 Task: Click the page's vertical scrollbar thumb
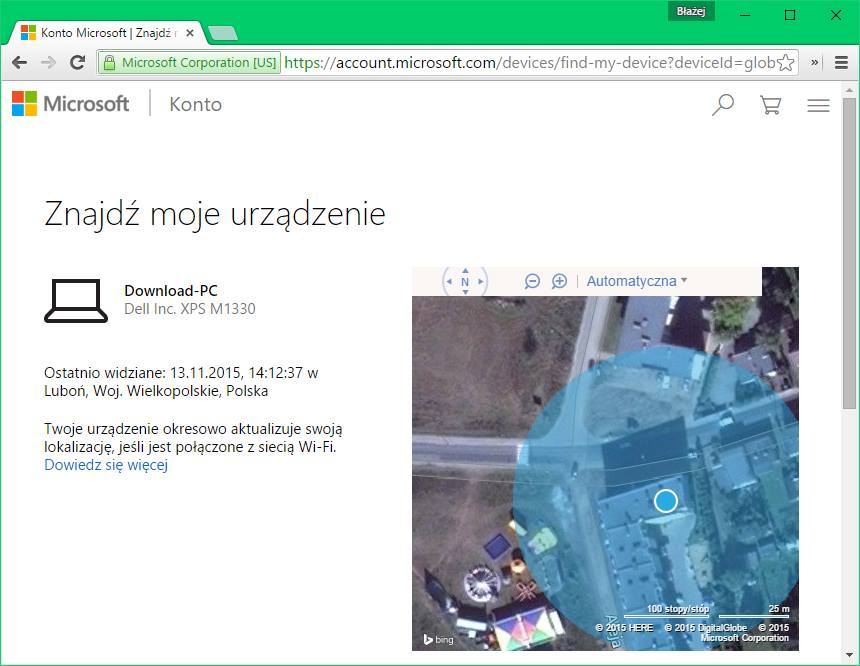(849, 252)
